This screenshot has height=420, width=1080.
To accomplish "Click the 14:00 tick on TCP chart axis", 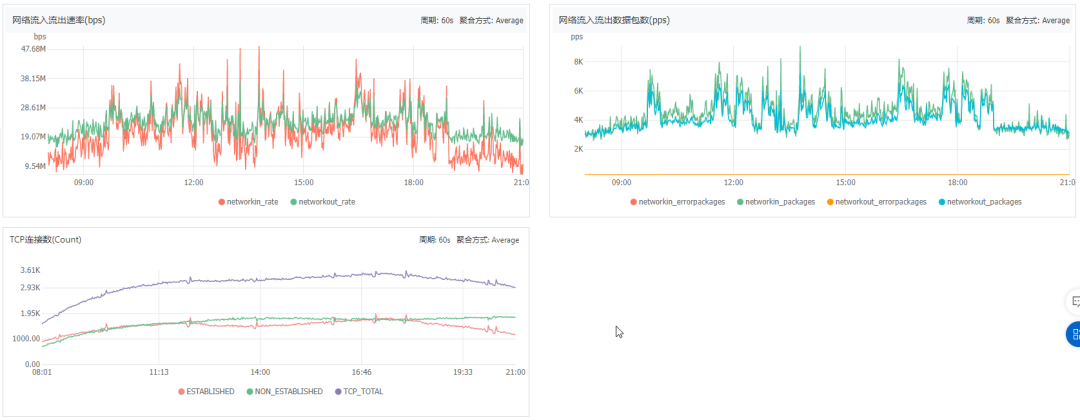I will pyautogui.click(x=260, y=371).
